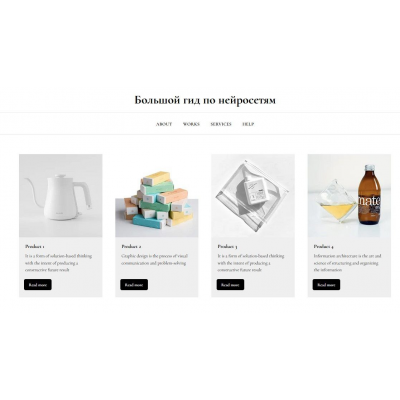Click the Product 4 title

pyautogui.click(x=324, y=247)
